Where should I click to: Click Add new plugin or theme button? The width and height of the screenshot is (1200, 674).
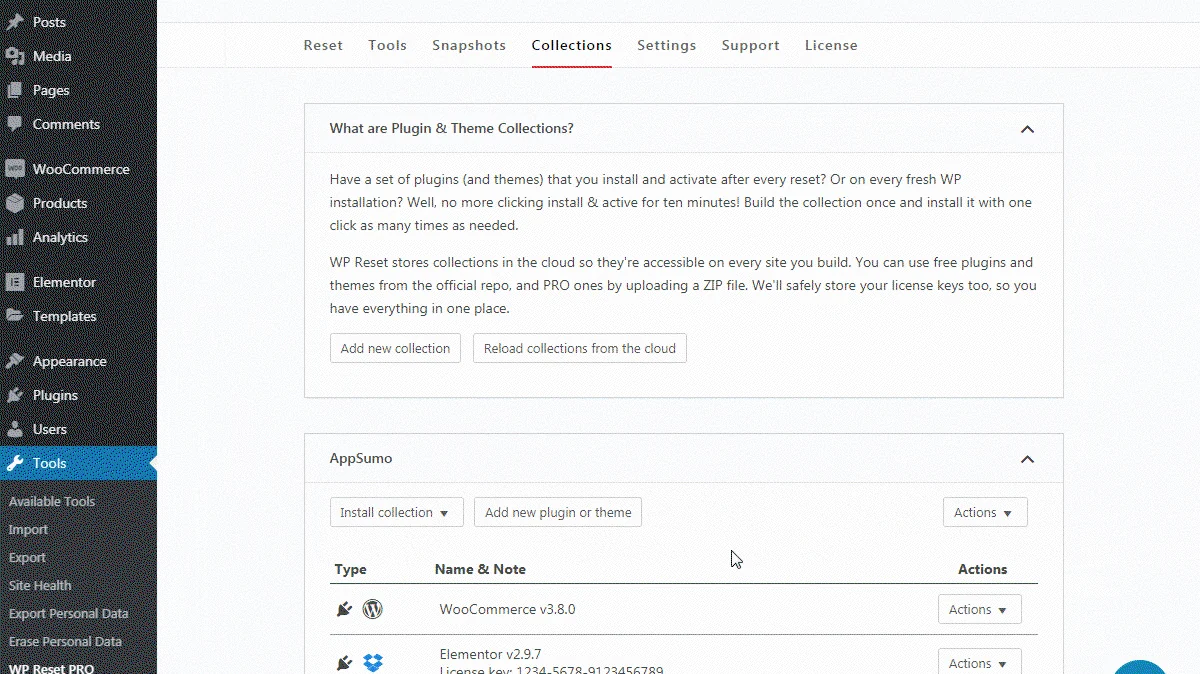558,512
